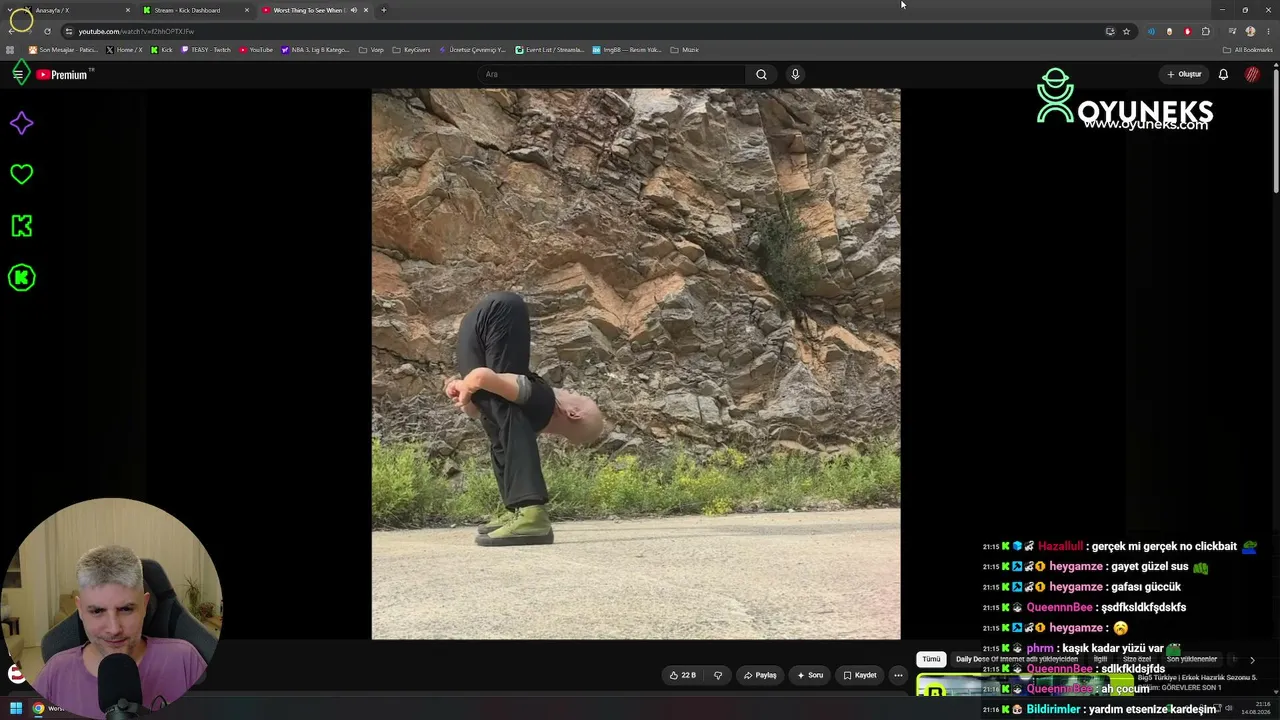The image size is (1280, 720).
Task: Open the 'TEASY - Twitch' bookmark
Action: tap(206, 50)
